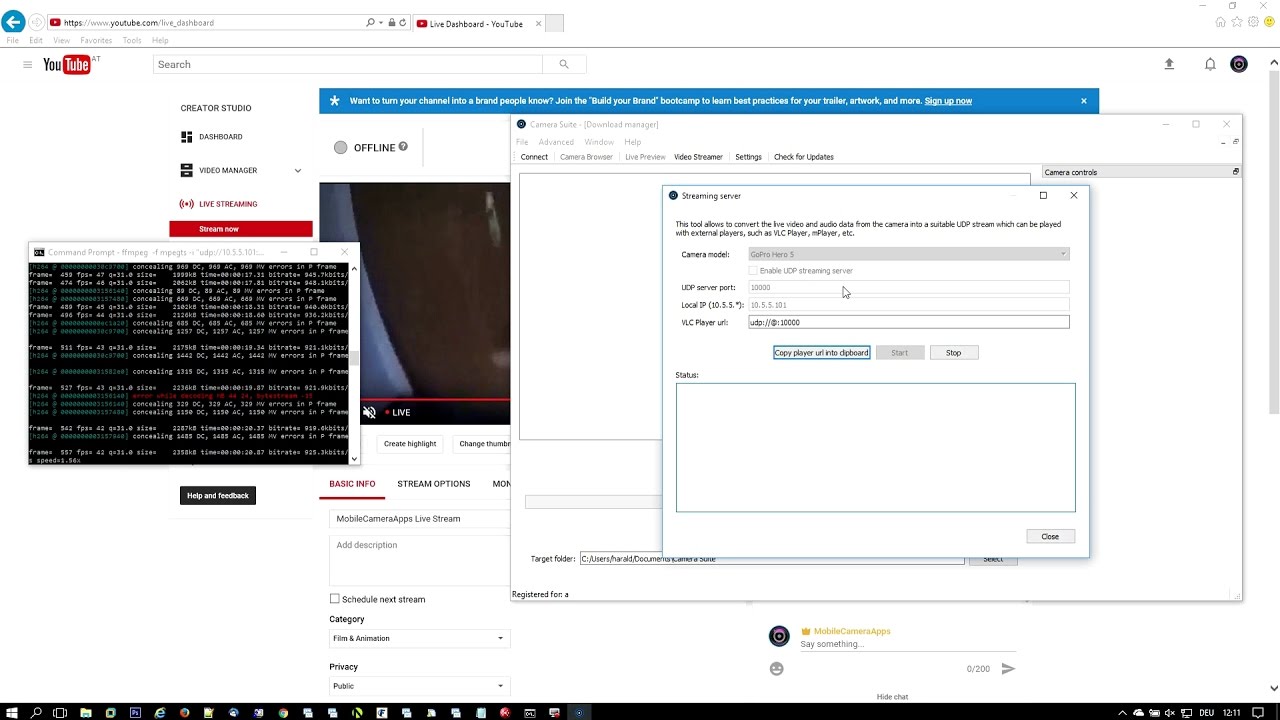Screen dimensions: 1280x720
Task: Click the YouTube search magnifier button
Action: (564, 64)
